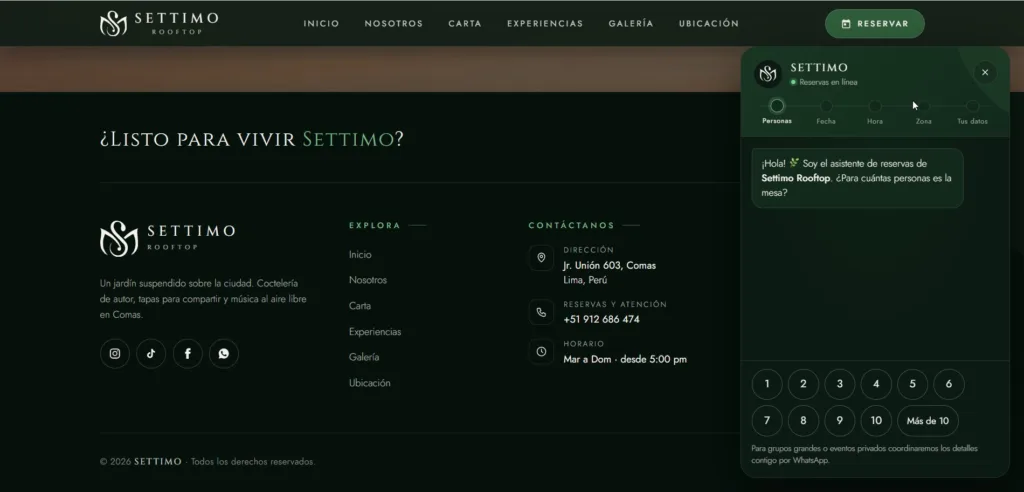Screen dimensions: 1024x492
Task: Click the Settimo logo in the footer
Action: point(168,238)
